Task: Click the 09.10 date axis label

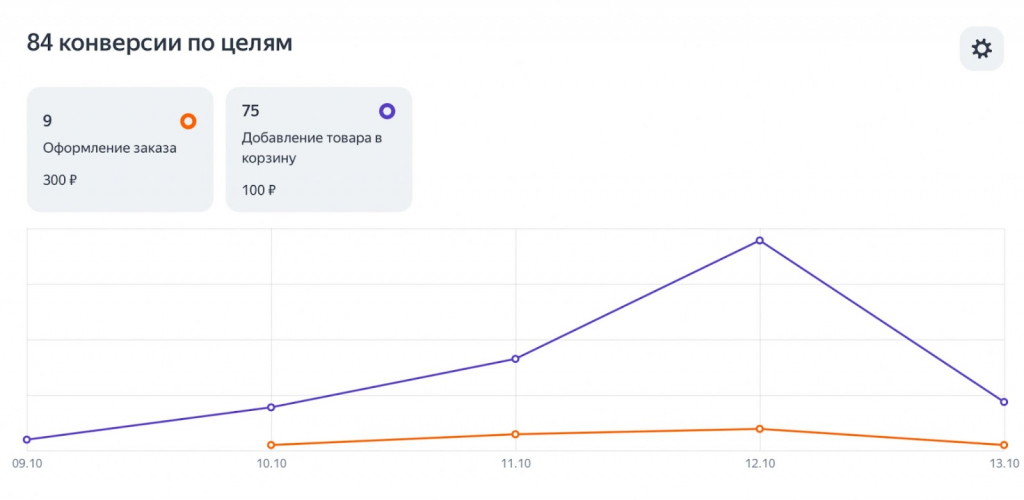Action: 25,464
